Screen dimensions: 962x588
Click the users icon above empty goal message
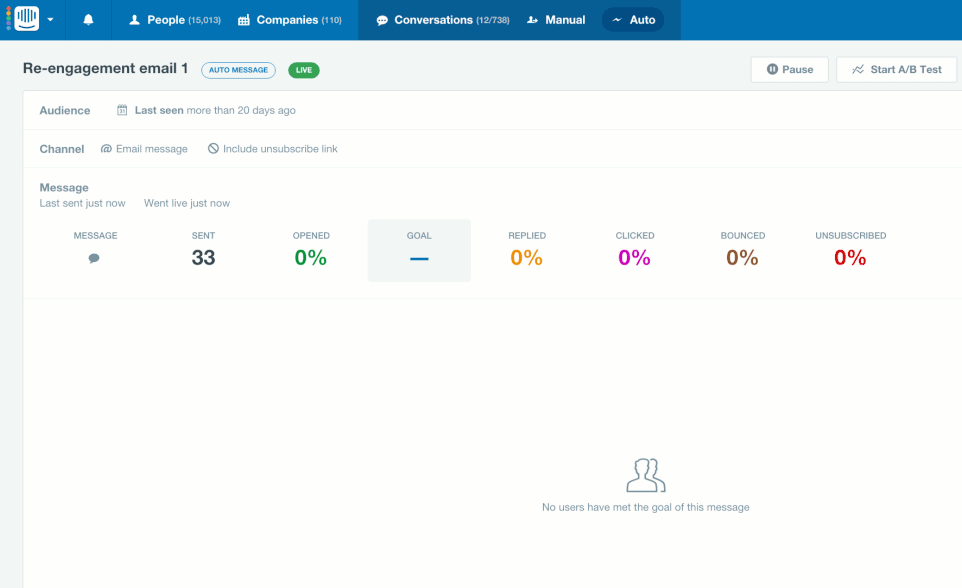pos(645,476)
